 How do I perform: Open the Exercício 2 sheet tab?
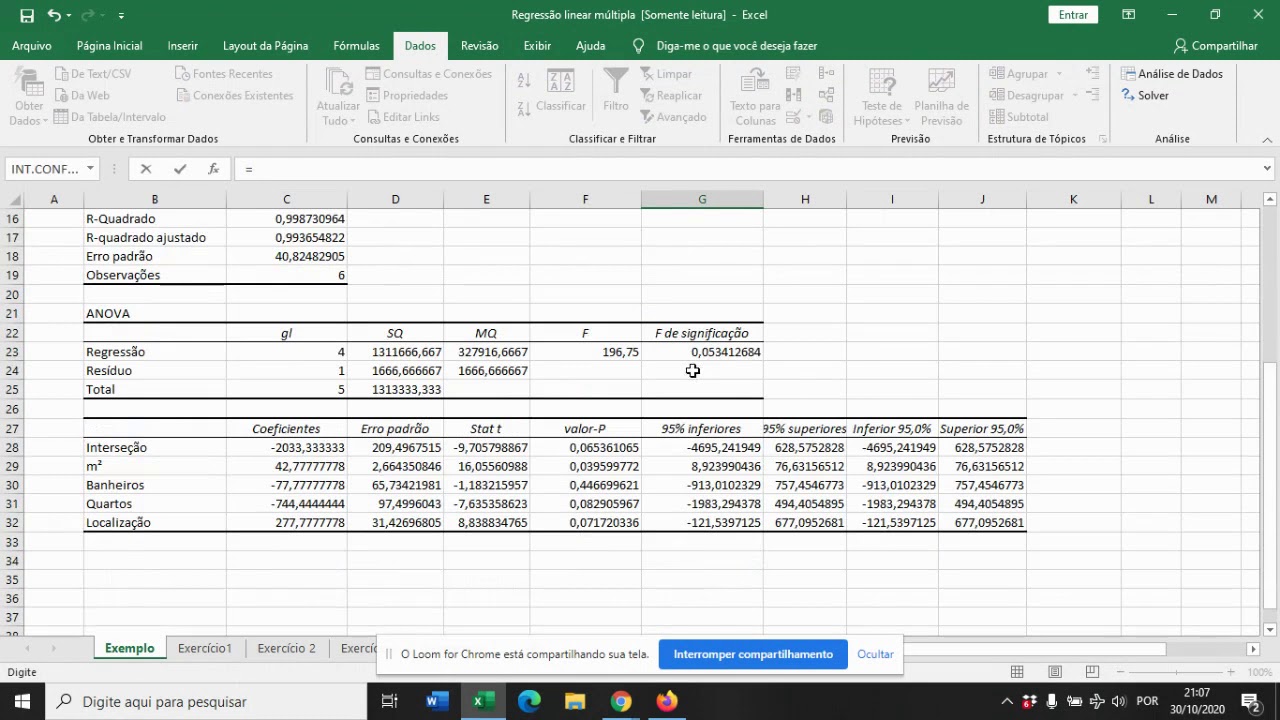(286, 648)
